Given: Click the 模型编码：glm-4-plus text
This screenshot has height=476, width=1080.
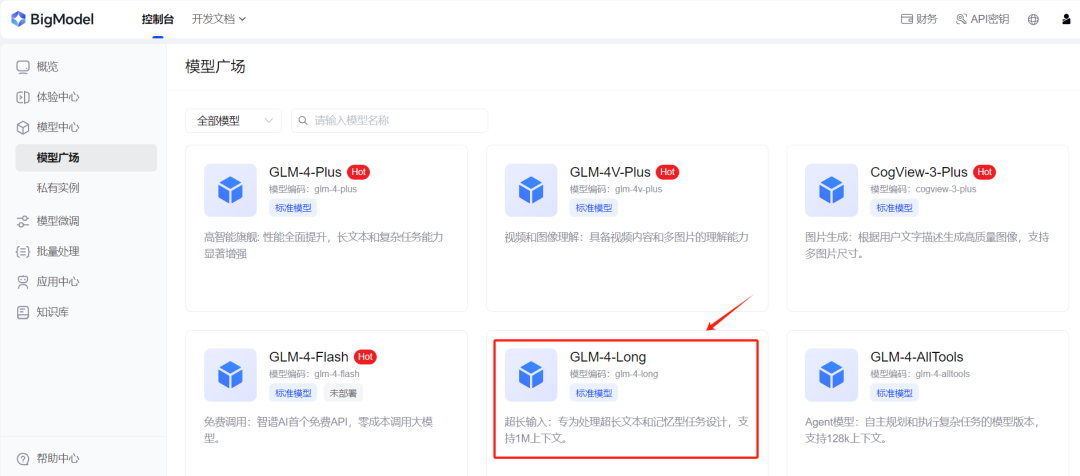Looking at the screenshot, I should (313, 189).
